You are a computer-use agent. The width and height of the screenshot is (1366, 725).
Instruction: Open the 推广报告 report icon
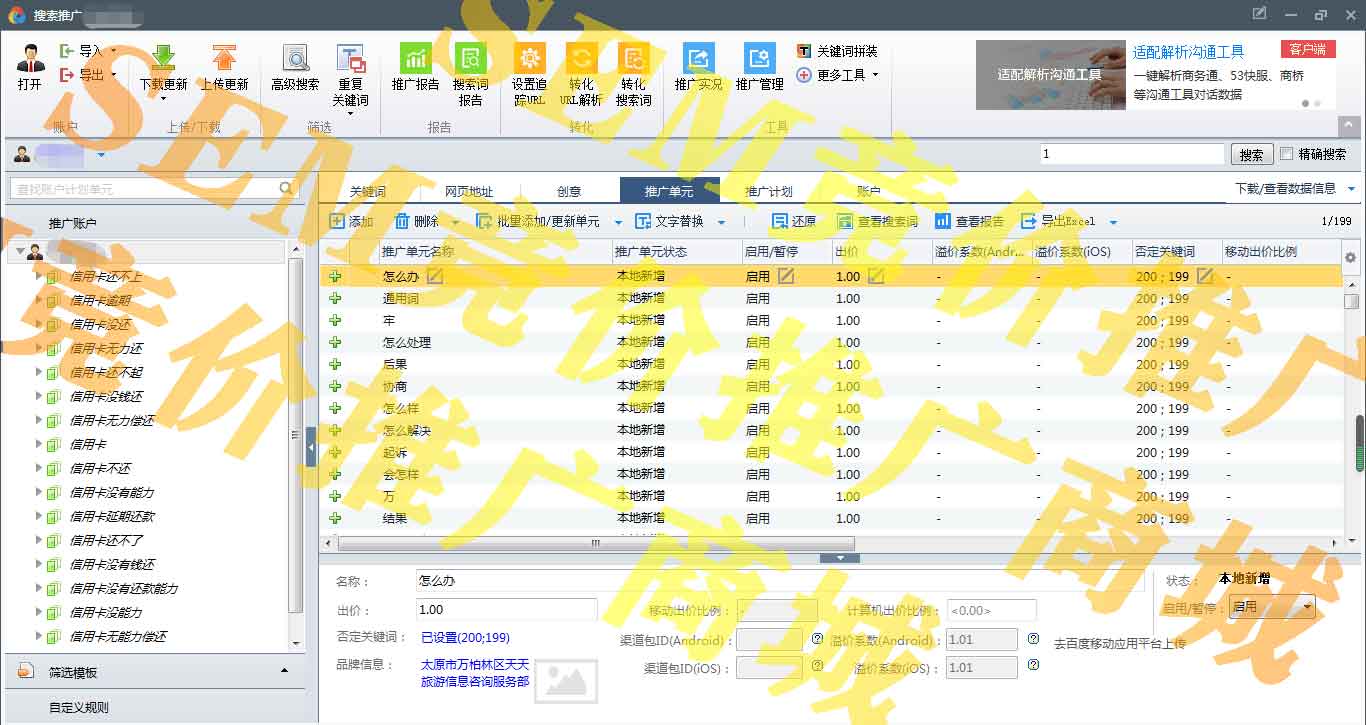(x=415, y=58)
